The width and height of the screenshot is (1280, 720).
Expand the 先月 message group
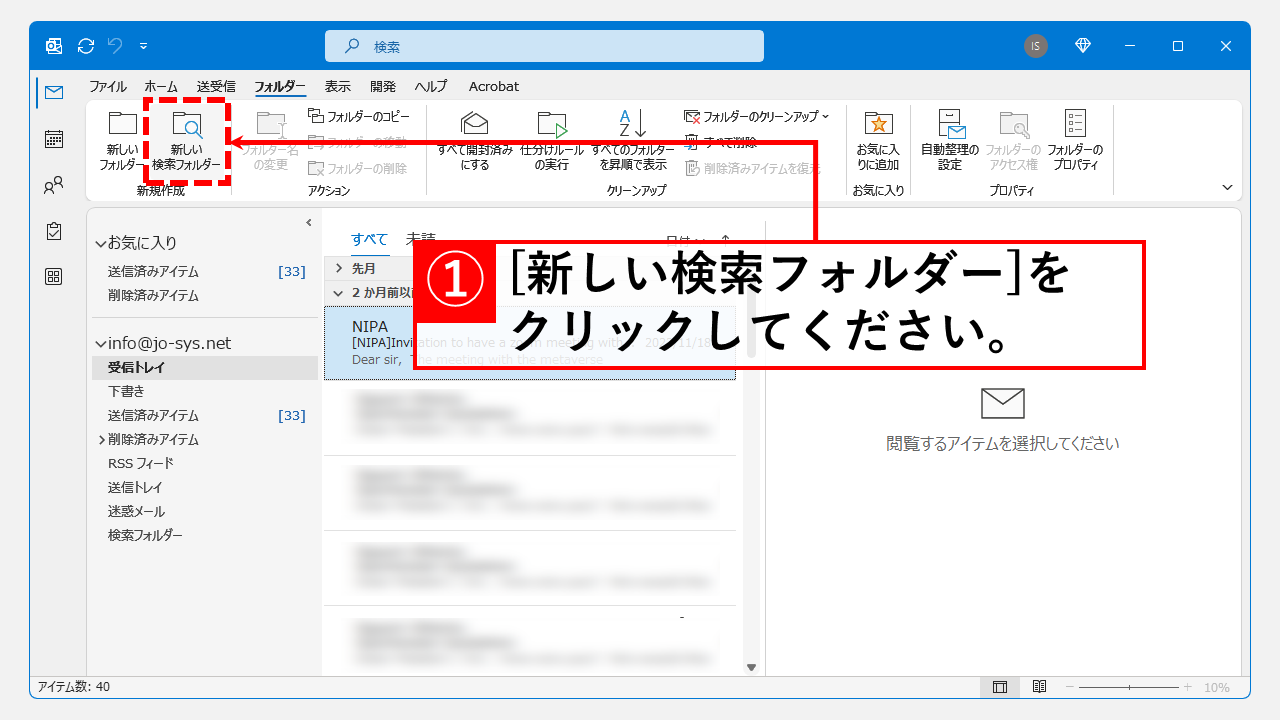tap(339, 268)
